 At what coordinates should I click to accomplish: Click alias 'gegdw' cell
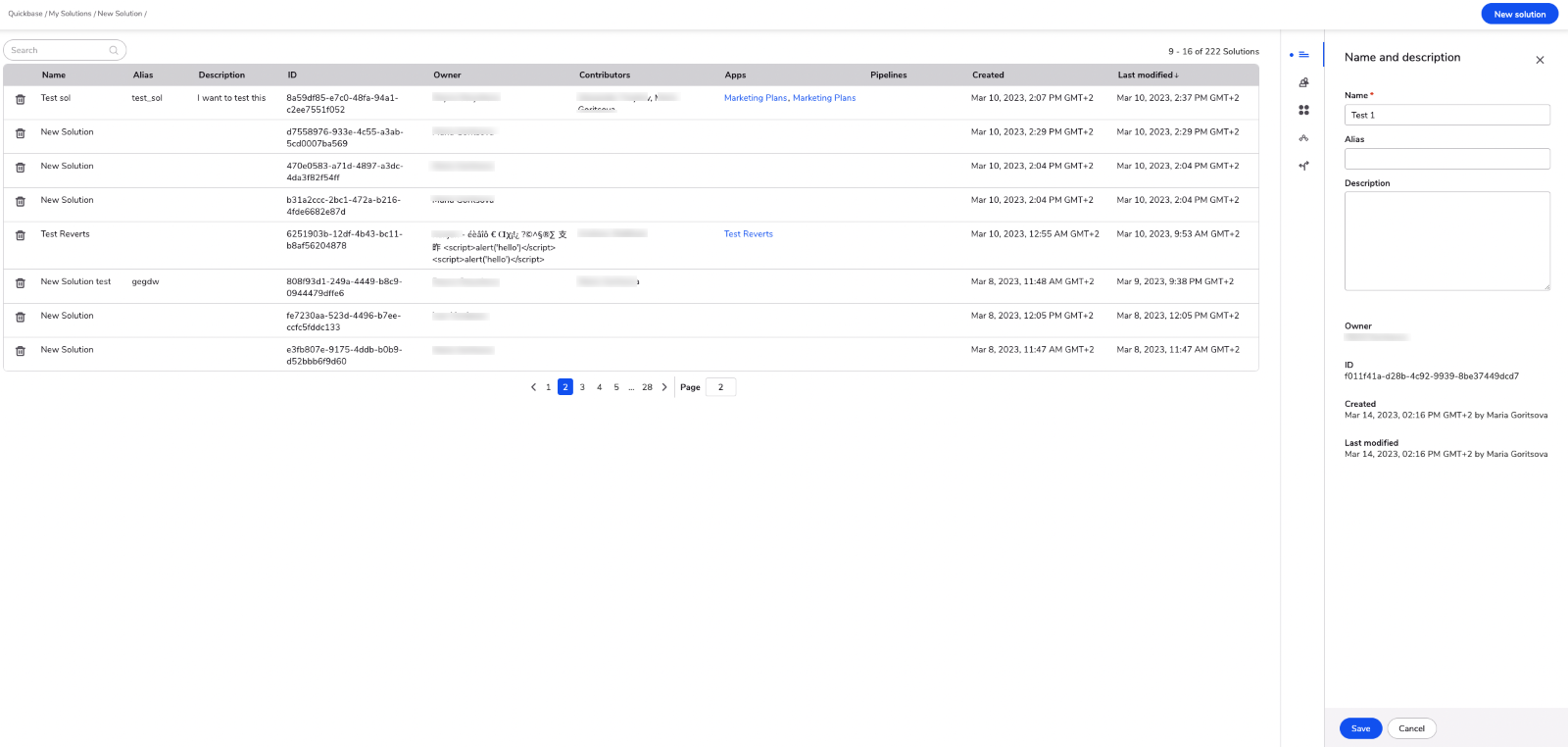pyautogui.click(x=145, y=281)
